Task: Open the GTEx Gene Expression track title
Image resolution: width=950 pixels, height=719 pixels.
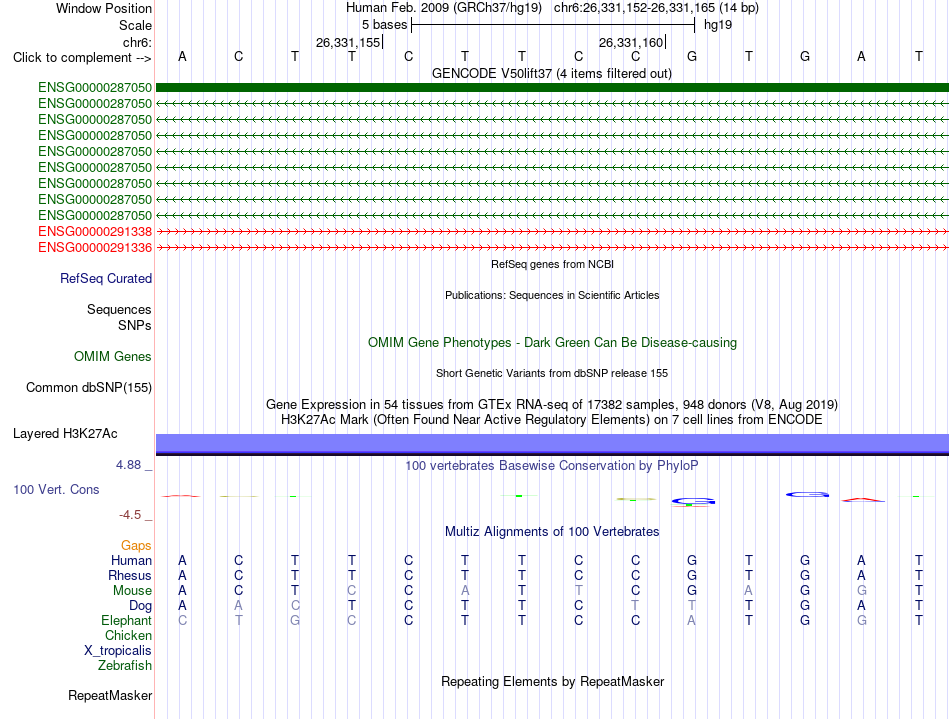Action: [x=552, y=404]
